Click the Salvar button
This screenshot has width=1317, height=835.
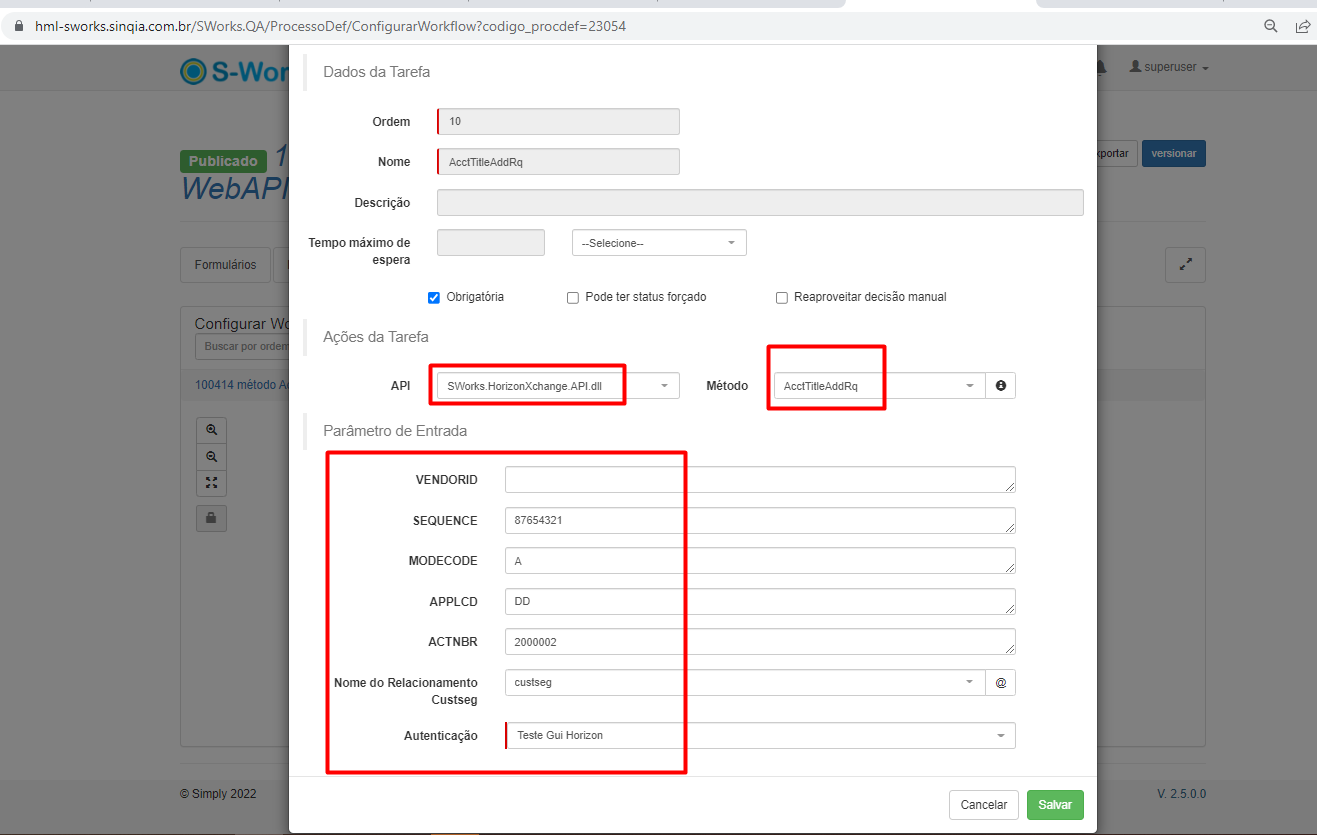tap(1055, 805)
